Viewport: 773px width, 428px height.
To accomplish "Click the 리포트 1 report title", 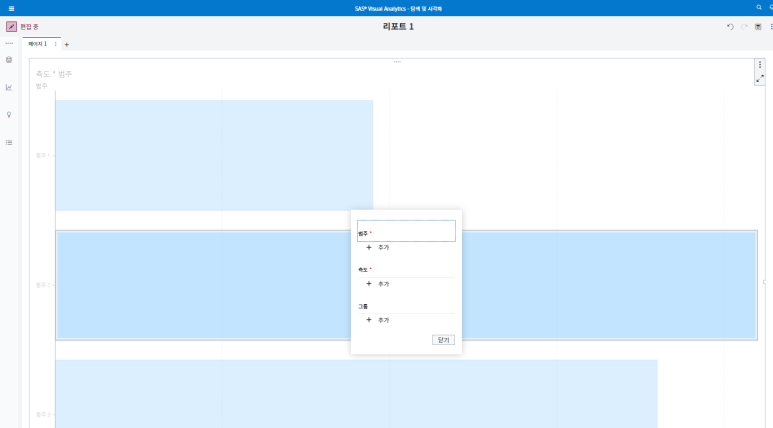I will (398, 27).
